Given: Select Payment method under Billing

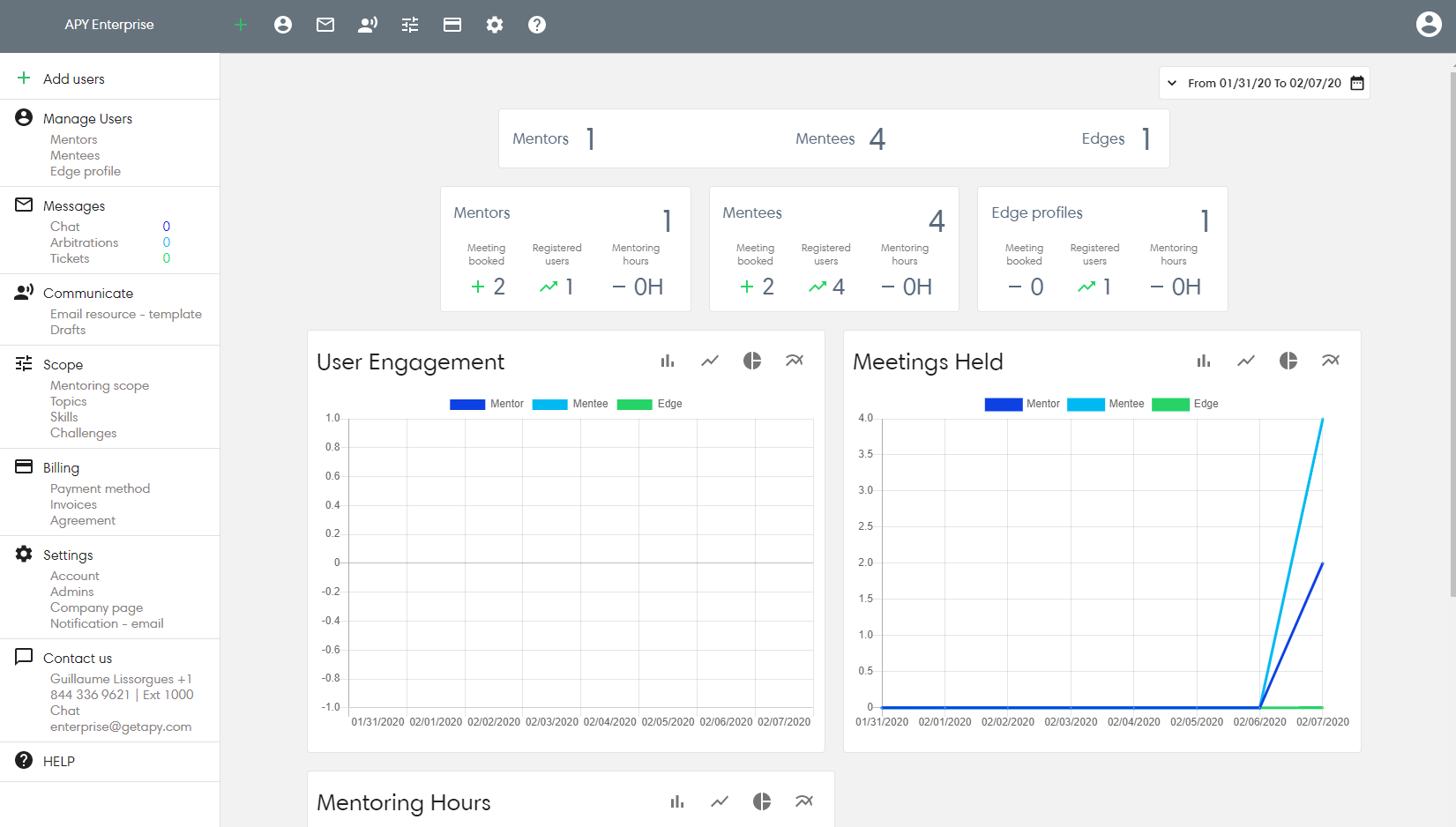Looking at the screenshot, I should coord(100,488).
